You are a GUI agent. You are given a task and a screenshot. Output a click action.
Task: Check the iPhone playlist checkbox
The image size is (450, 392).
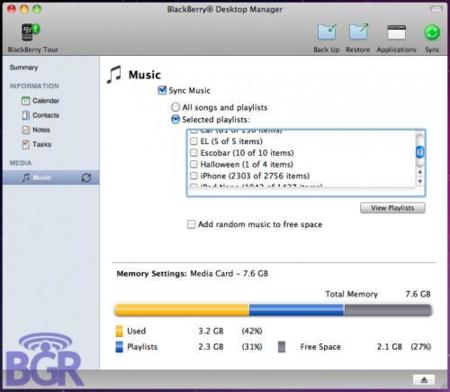(194, 175)
